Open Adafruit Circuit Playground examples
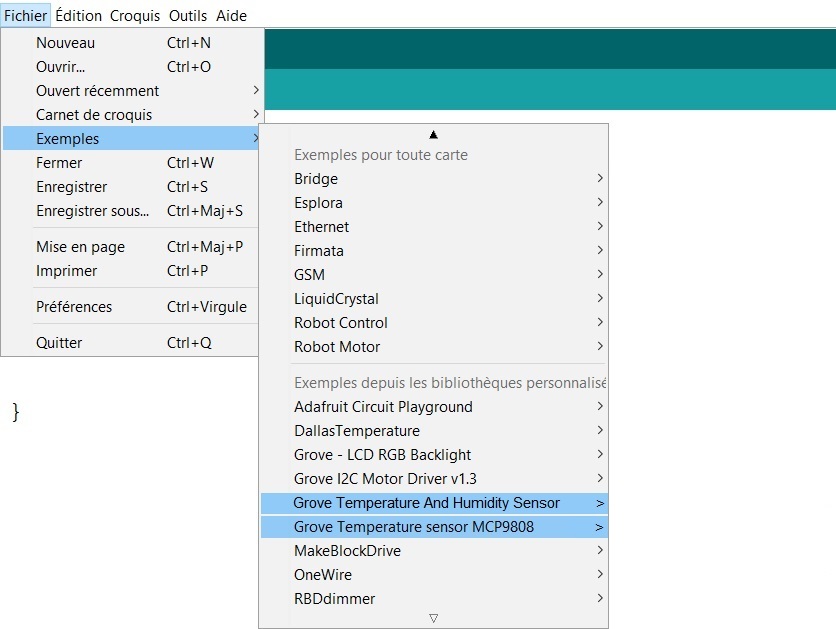The height and width of the screenshot is (629, 836). 434,407
